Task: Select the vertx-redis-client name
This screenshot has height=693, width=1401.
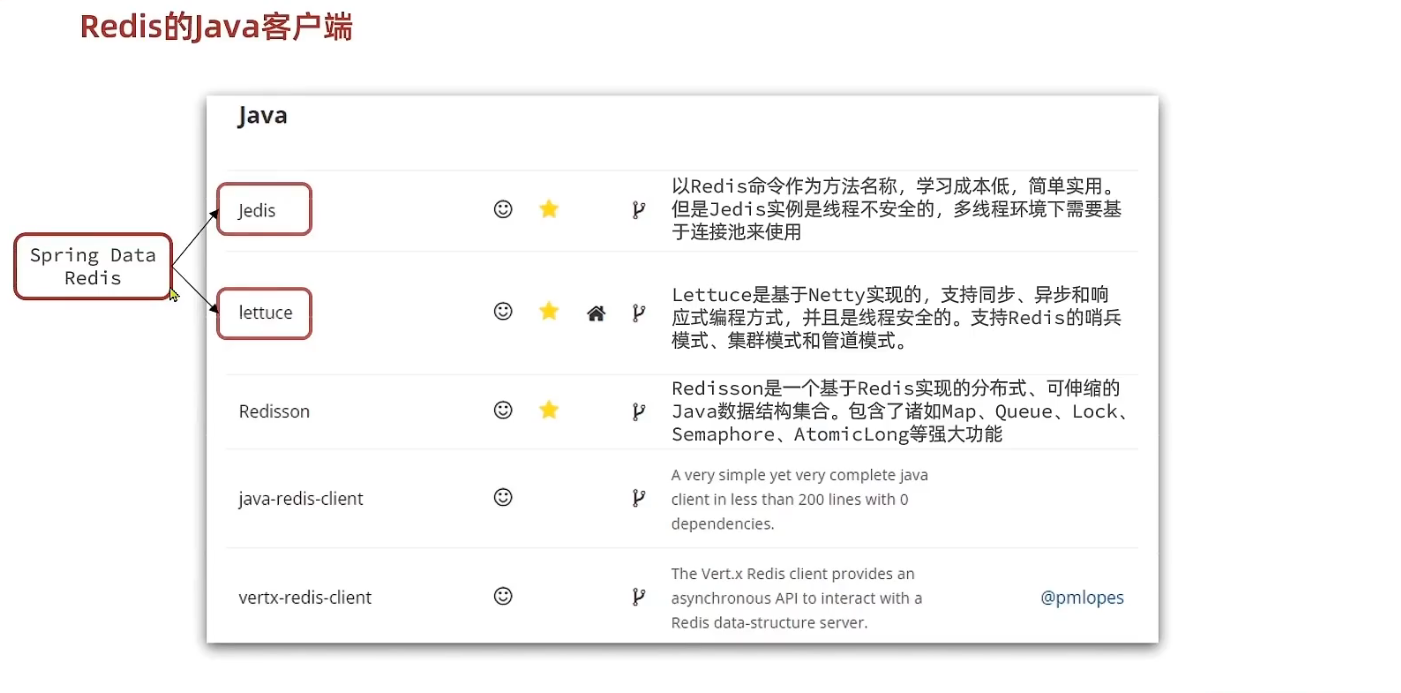Action: click(305, 597)
